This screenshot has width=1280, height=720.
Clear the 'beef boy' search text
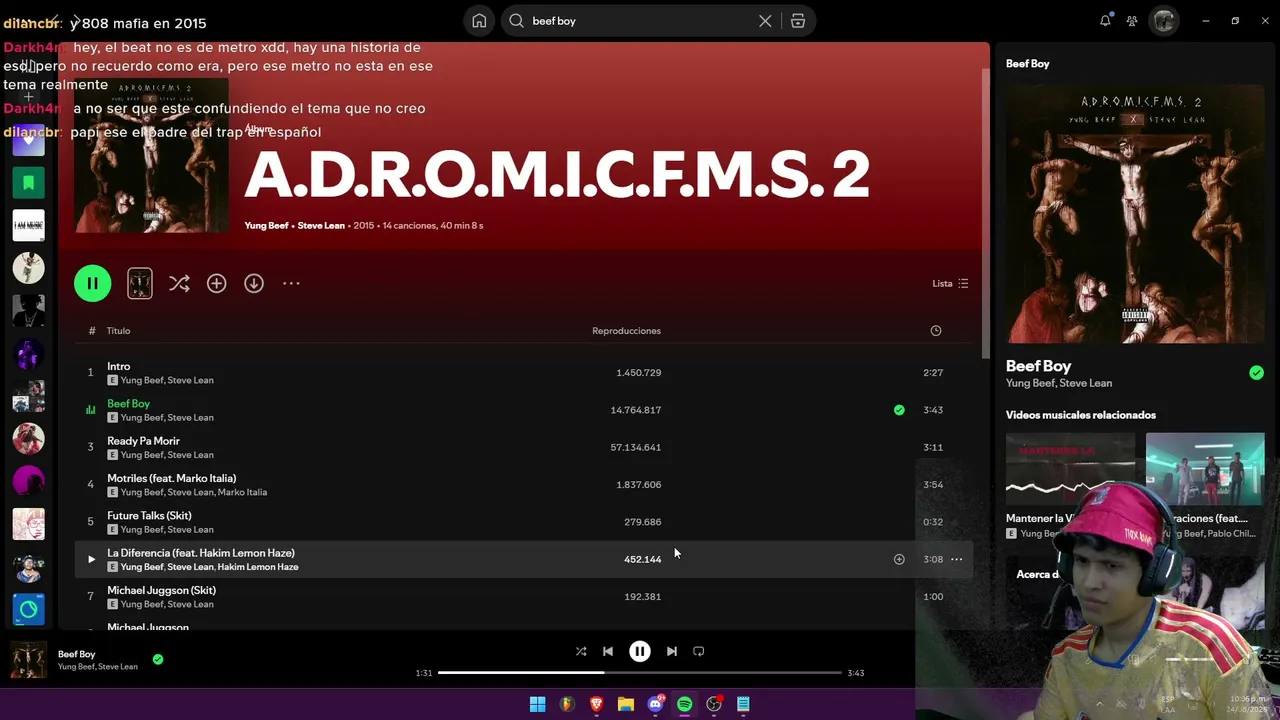(x=765, y=21)
